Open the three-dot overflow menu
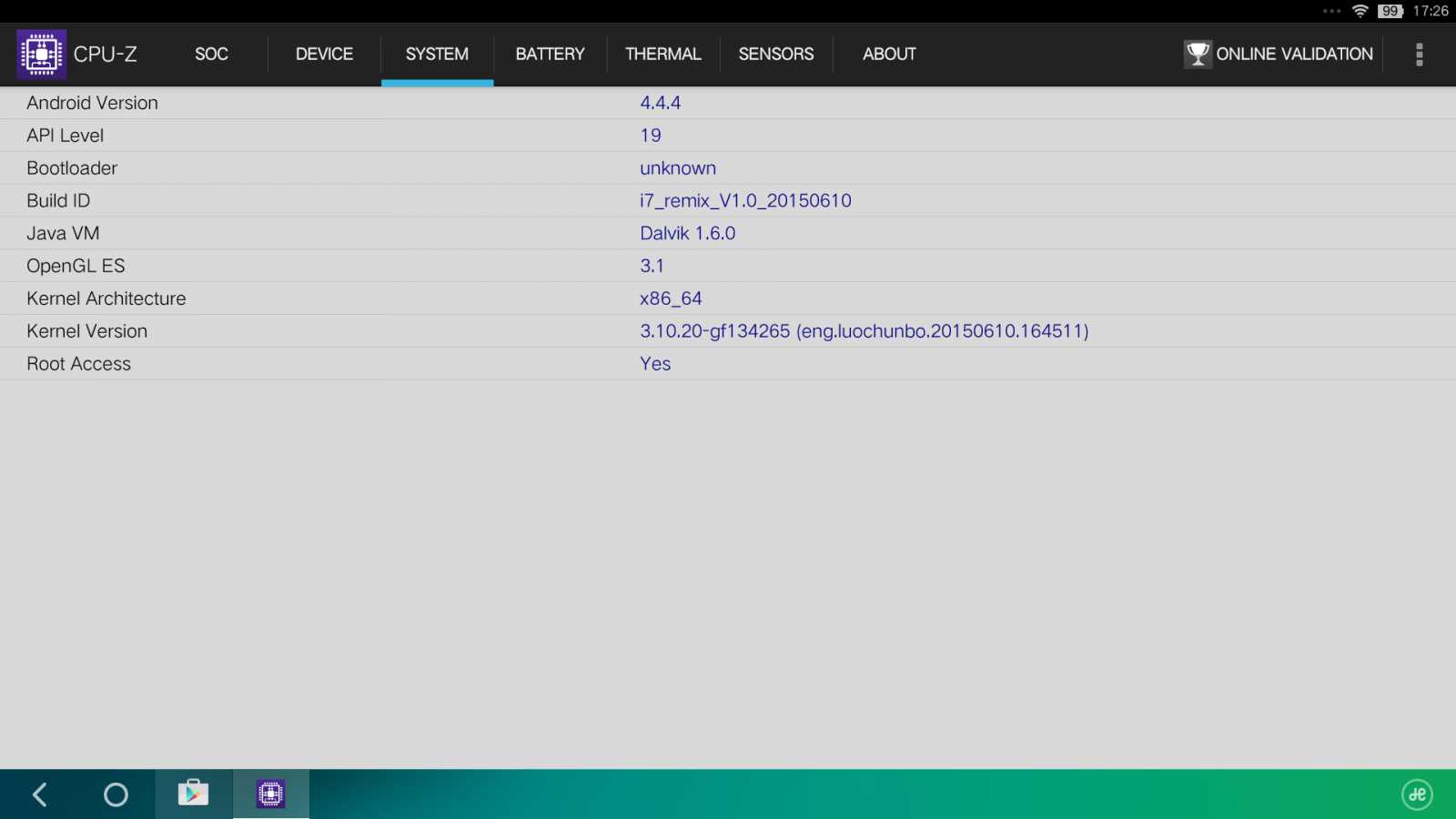 point(1419,55)
